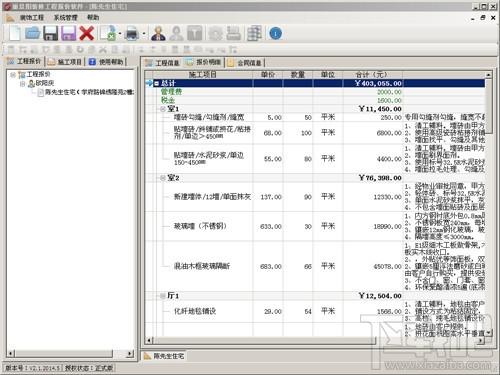Switch to the 工程报价 left panel tab
Image resolution: width=500 pixels, height=375 pixels.
click(x=24, y=61)
